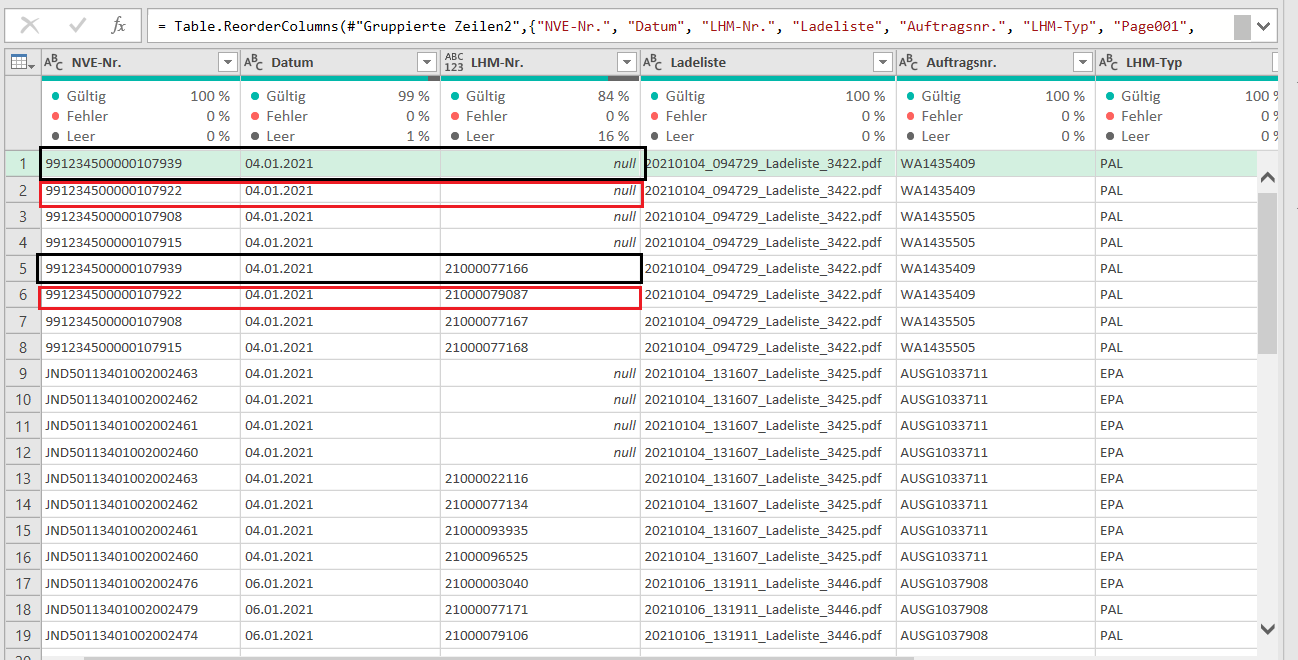Screen dimensions: 1298x660
Task: Click the vertical scrollbar down arrow
Action: (1268, 628)
